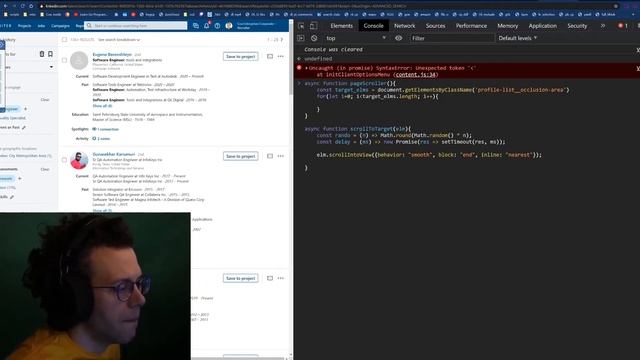Switch to the Sources tab
The height and width of the screenshot is (360, 640).
(436, 26)
